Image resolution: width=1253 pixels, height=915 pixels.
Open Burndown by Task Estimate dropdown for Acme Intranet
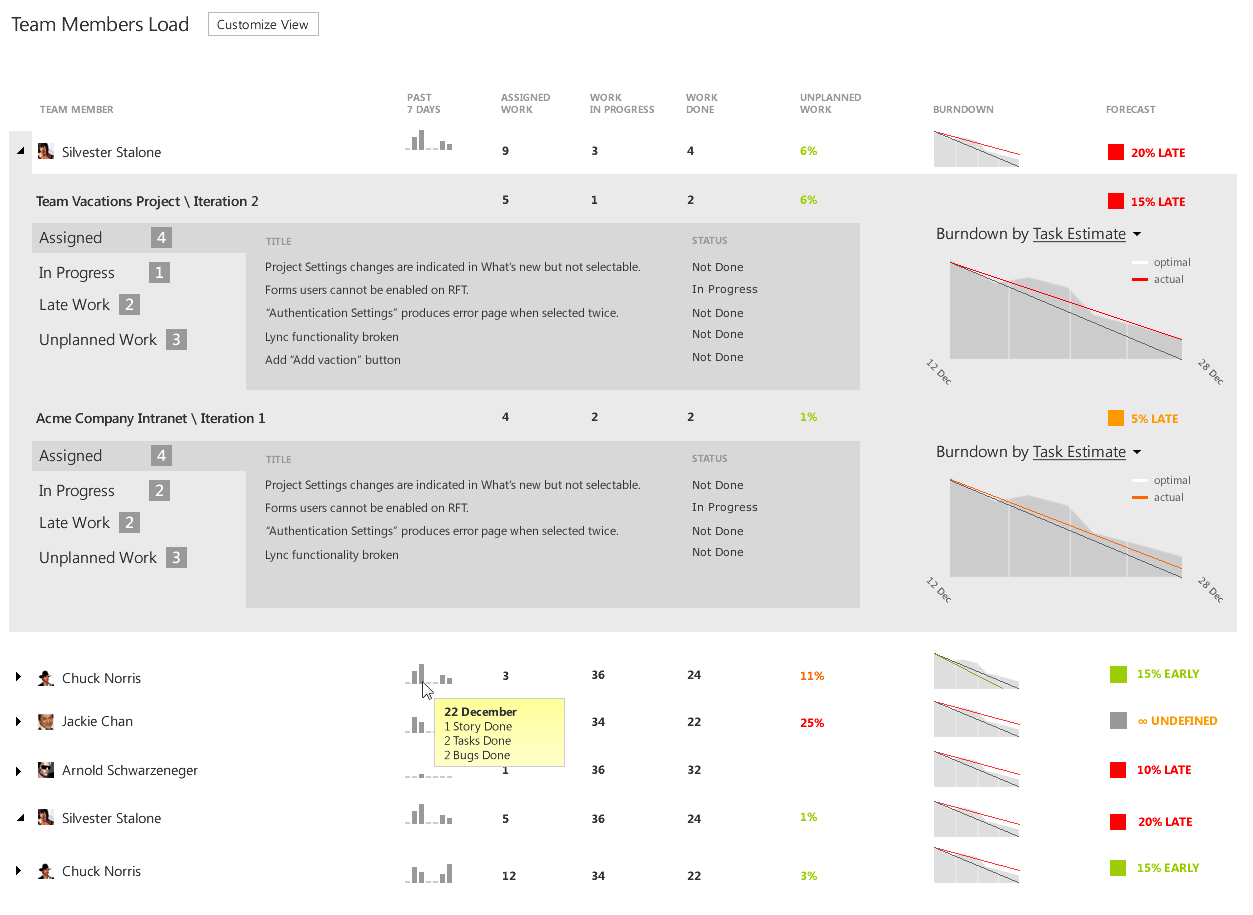[1136, 453]
